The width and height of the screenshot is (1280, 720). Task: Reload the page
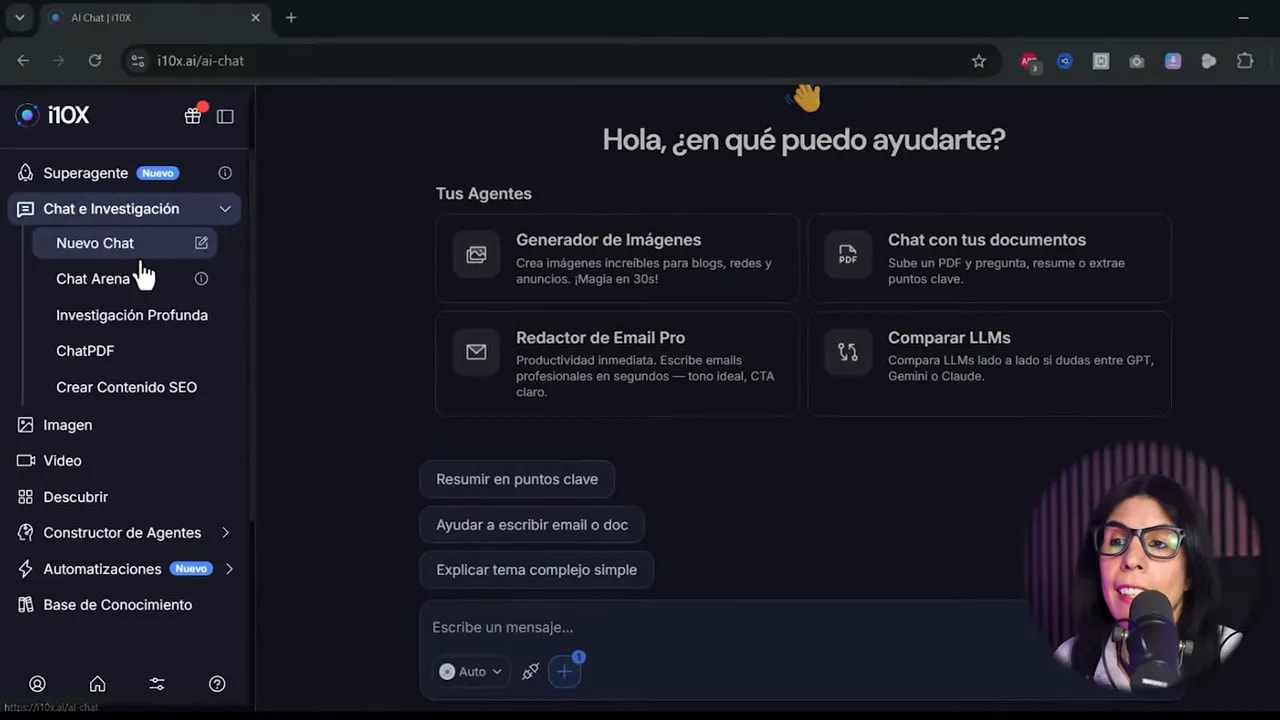(x=95, y=61)
